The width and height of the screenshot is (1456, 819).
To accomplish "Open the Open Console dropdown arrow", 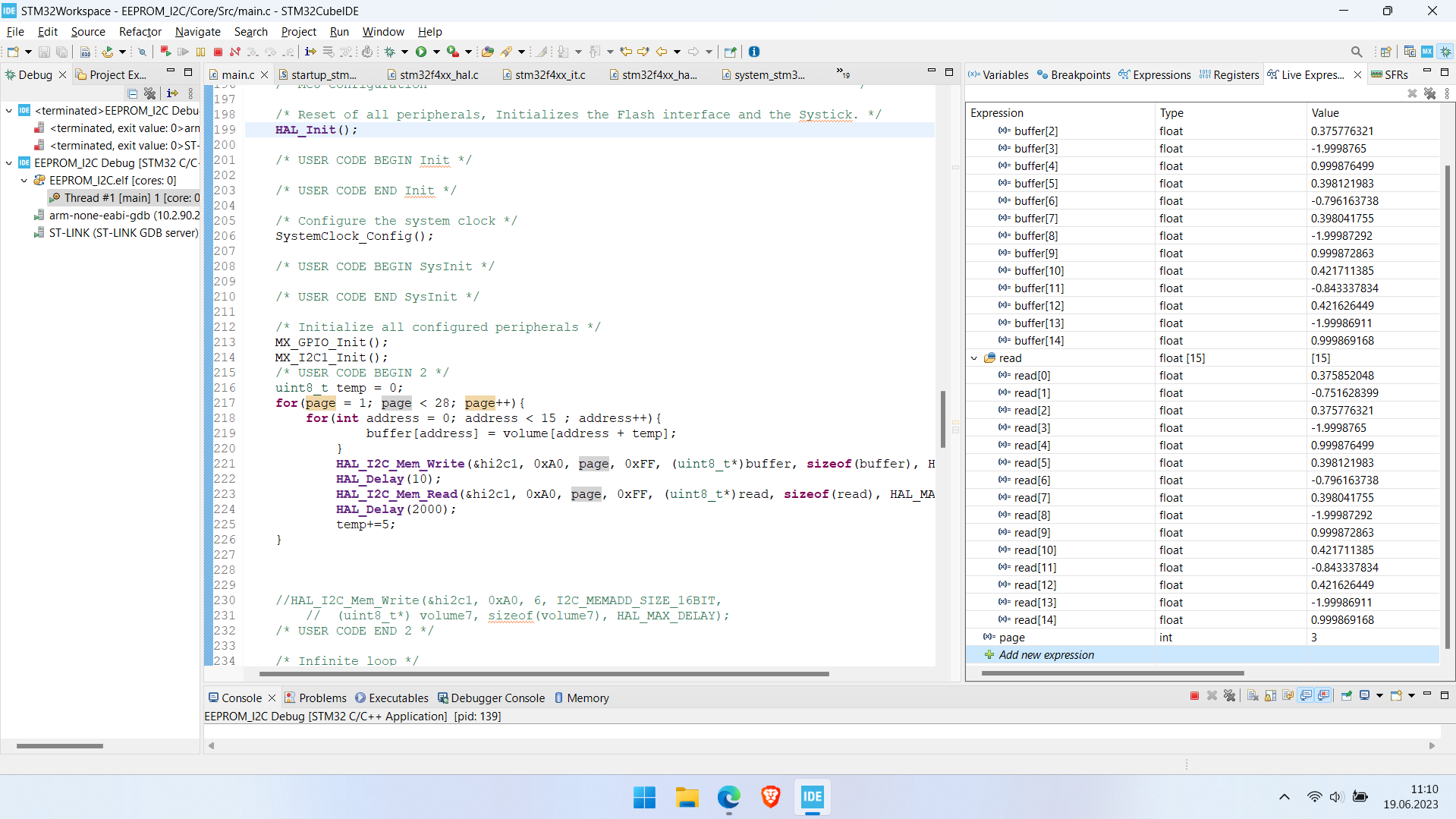I will [x=1411, y=696].
